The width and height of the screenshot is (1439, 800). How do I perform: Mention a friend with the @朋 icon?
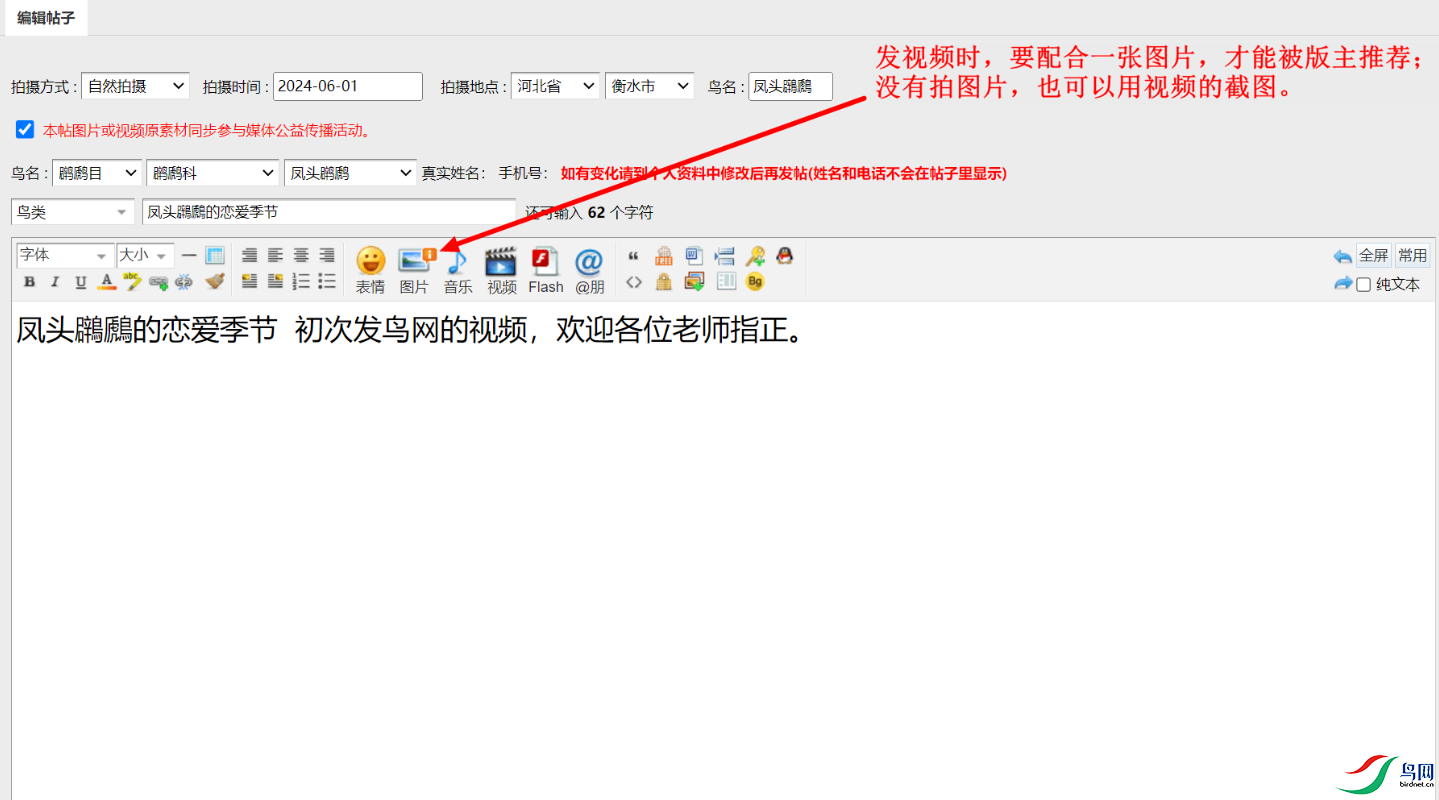point(589,270)
